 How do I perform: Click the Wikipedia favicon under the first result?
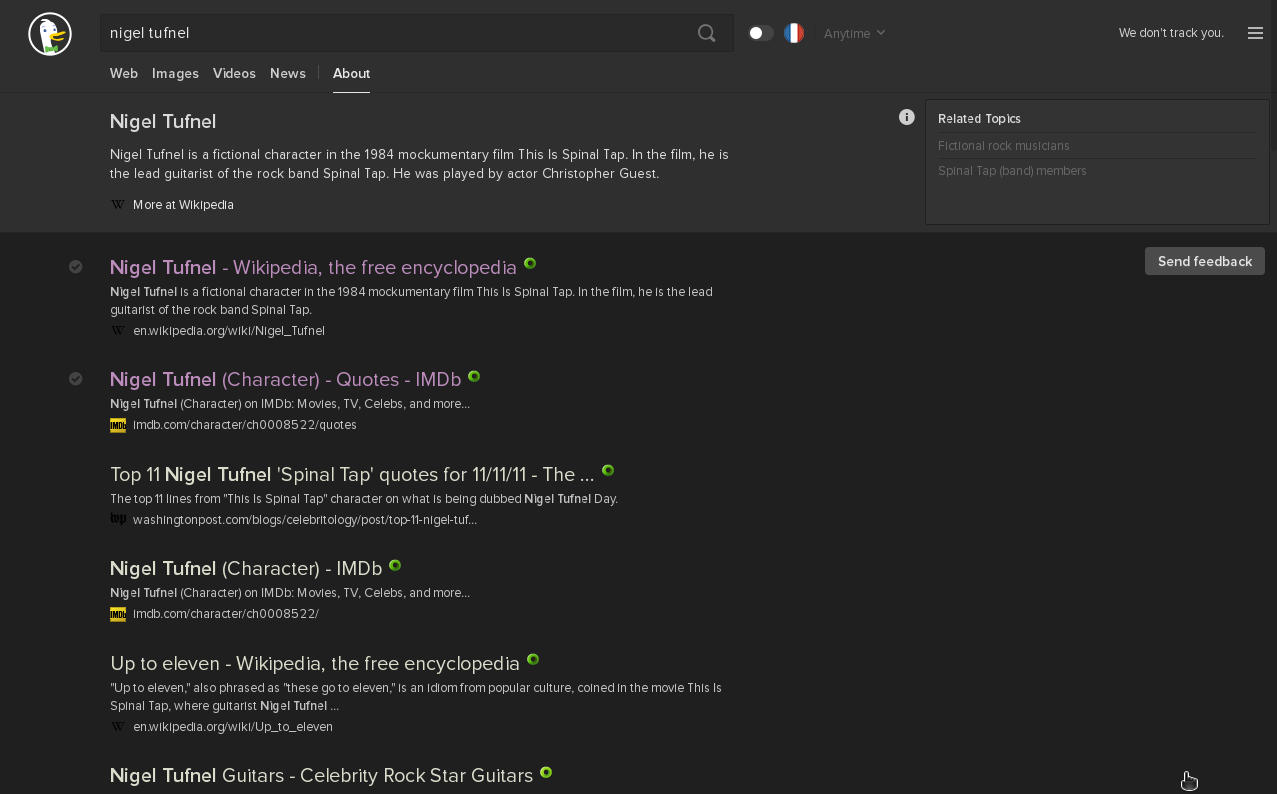click(117, 330)
